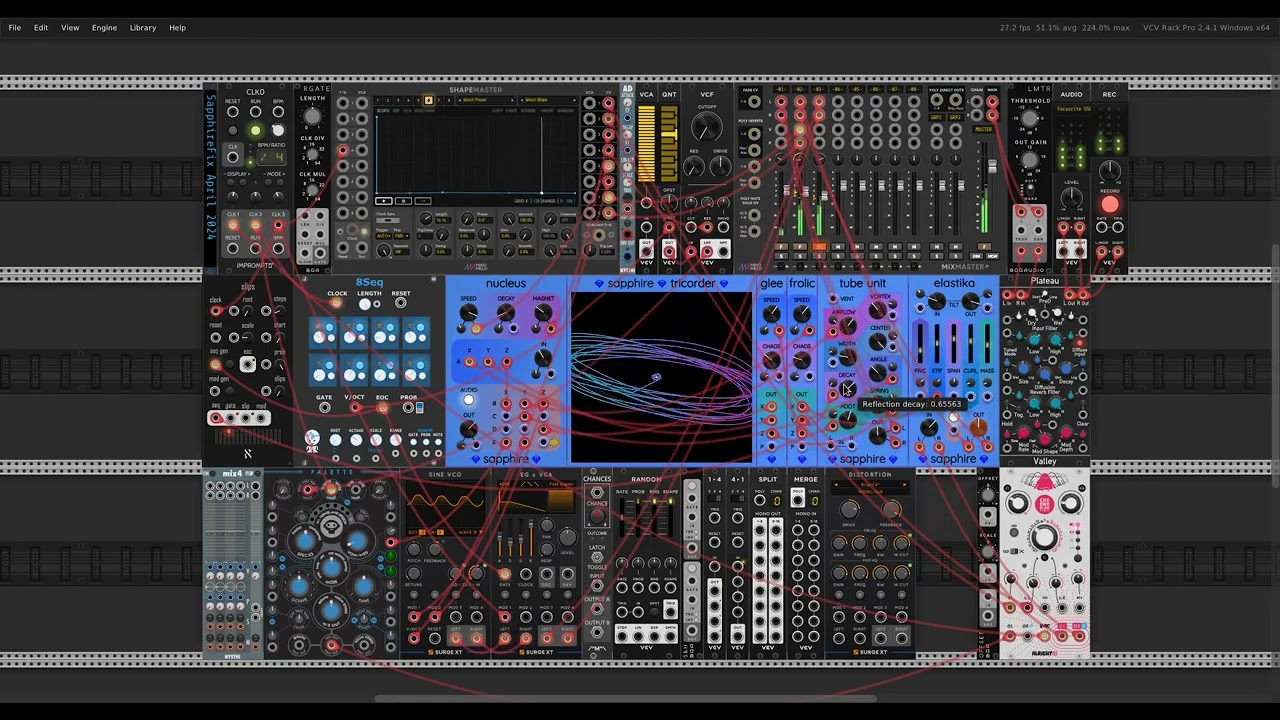Click the nucleus MAGNET knob
This screenshot has width=1280, height=720.
pyautogui.click(x=543, y=312)
